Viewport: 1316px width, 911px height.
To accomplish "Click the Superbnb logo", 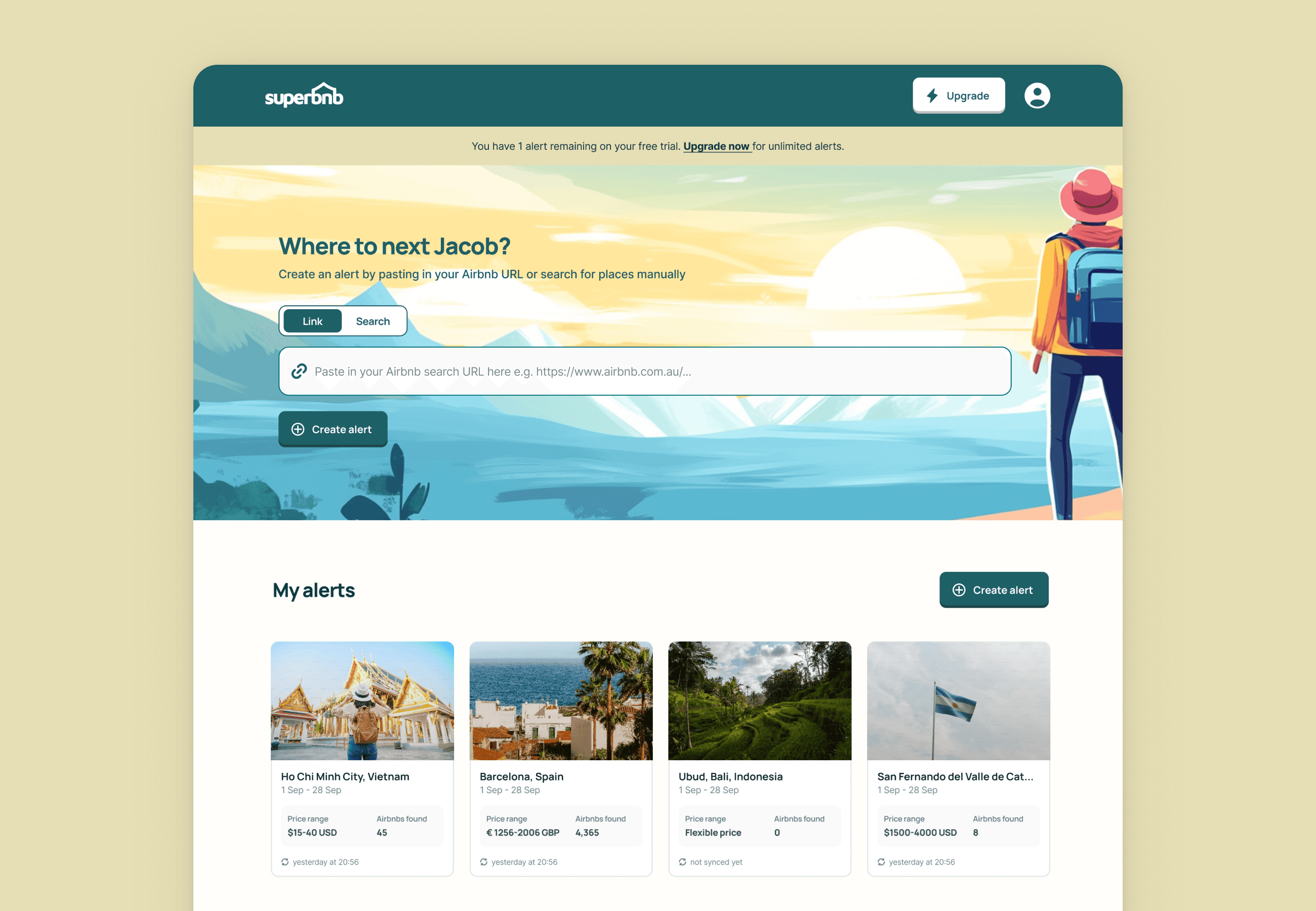I will click(304, 95).
